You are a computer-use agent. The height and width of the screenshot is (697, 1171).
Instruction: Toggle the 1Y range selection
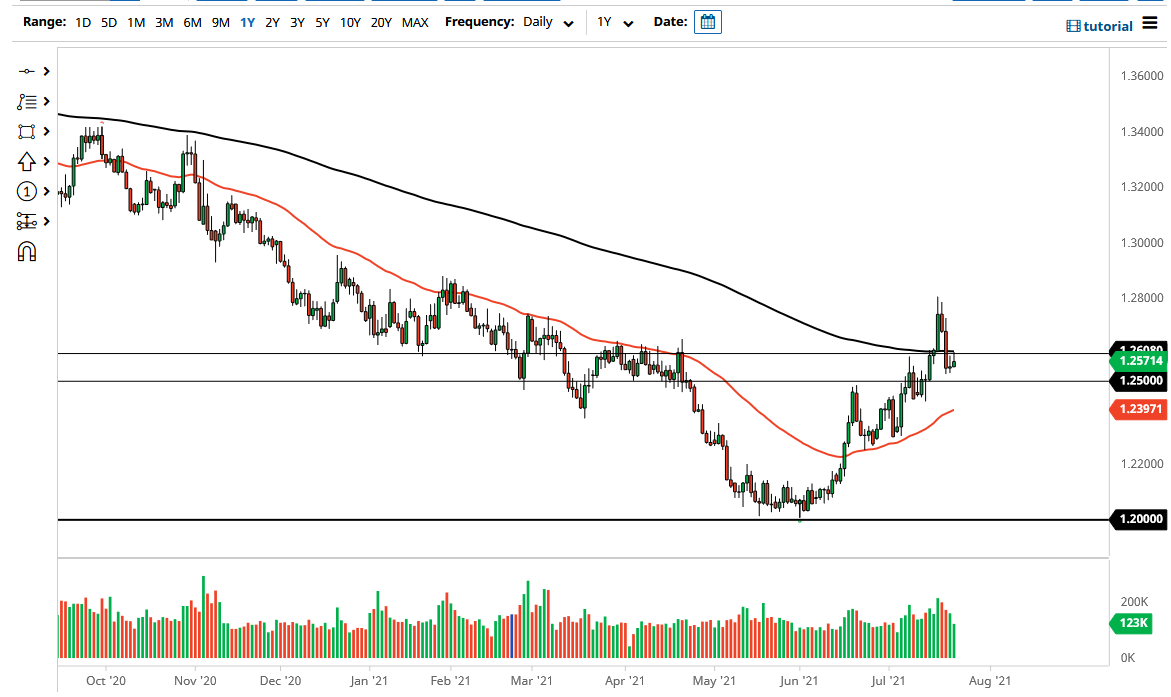click(247, 21)
